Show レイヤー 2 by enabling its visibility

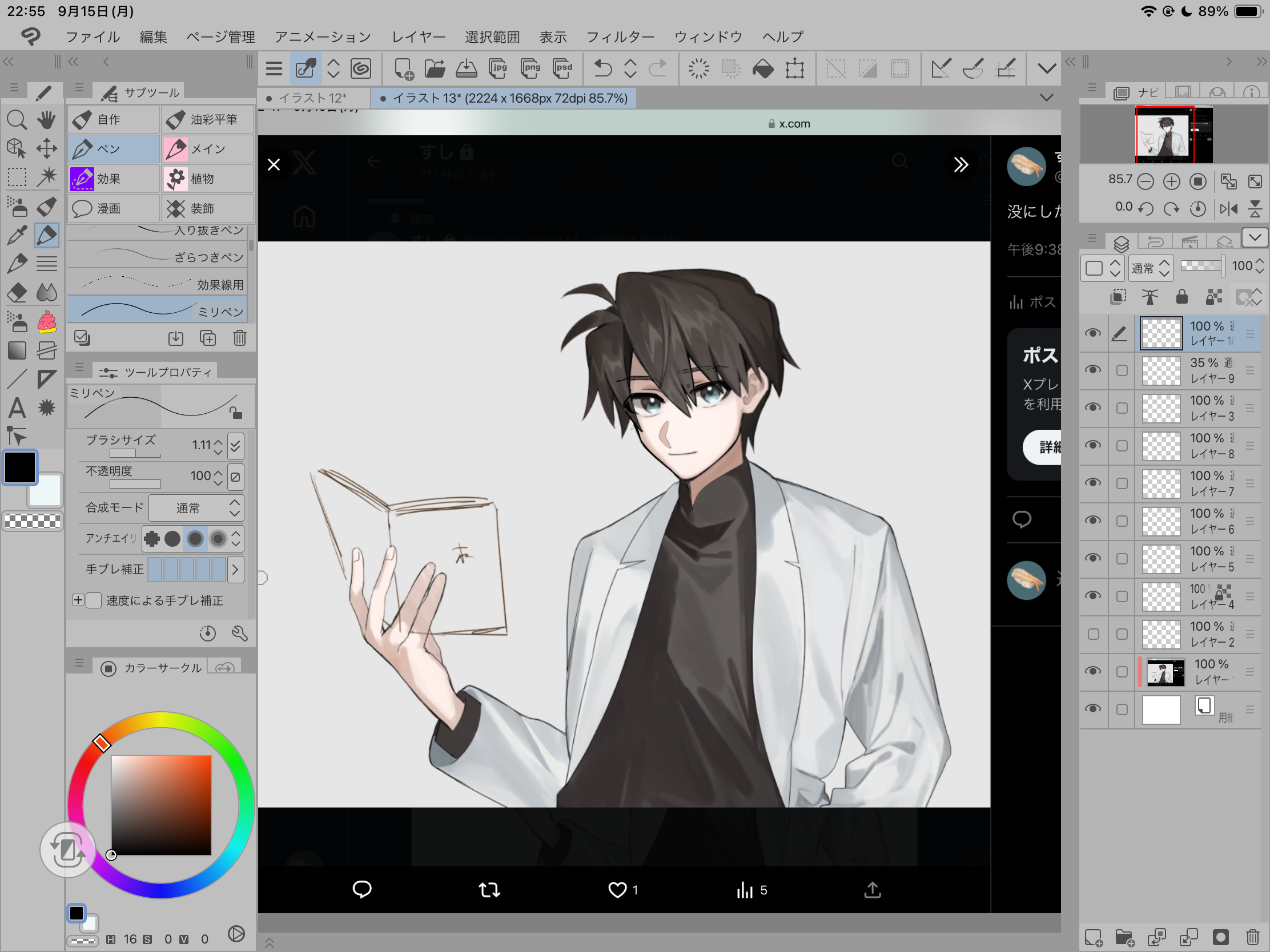(x=1092, y=634)
